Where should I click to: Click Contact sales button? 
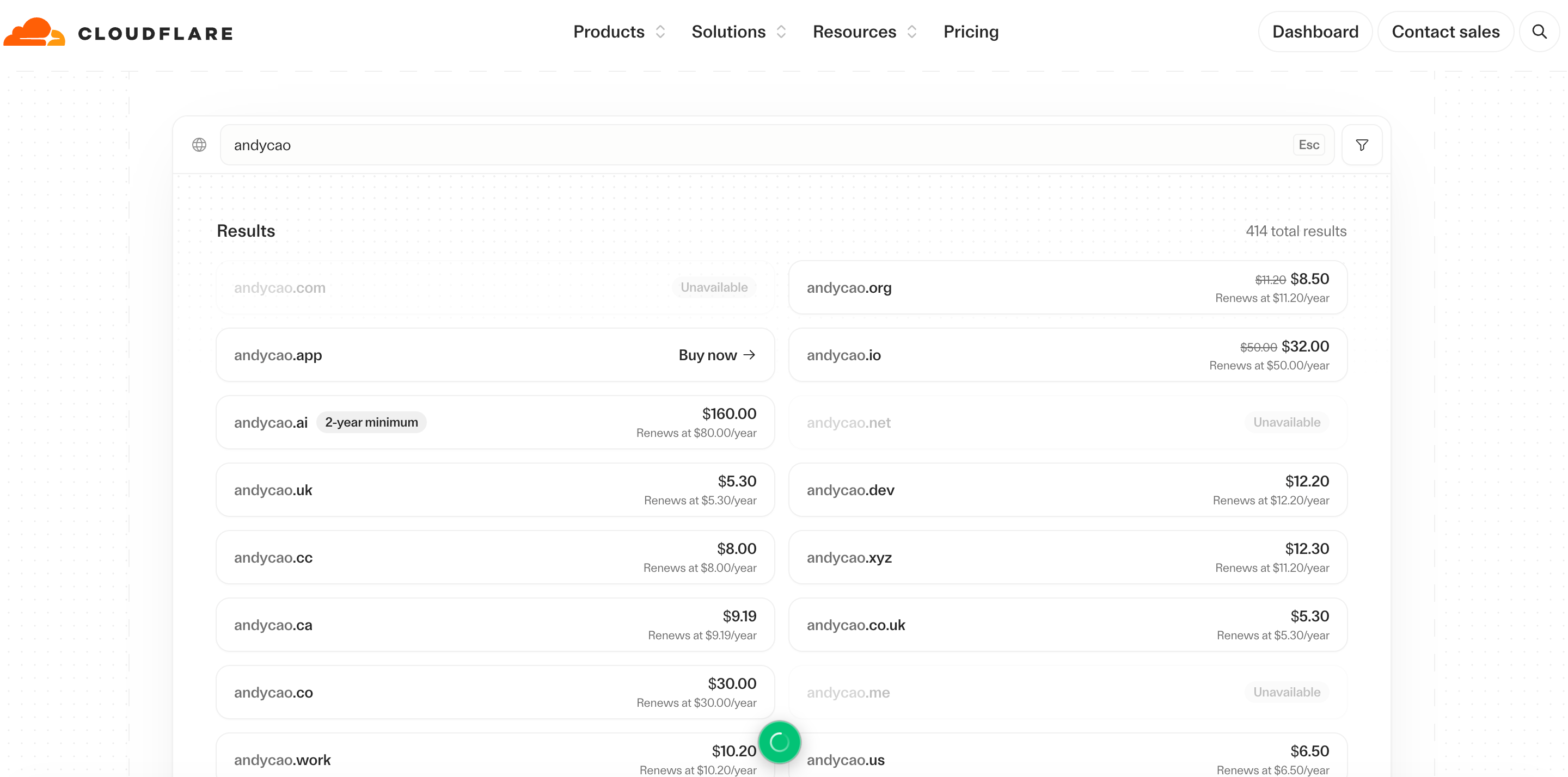(x=1445, y=32)
